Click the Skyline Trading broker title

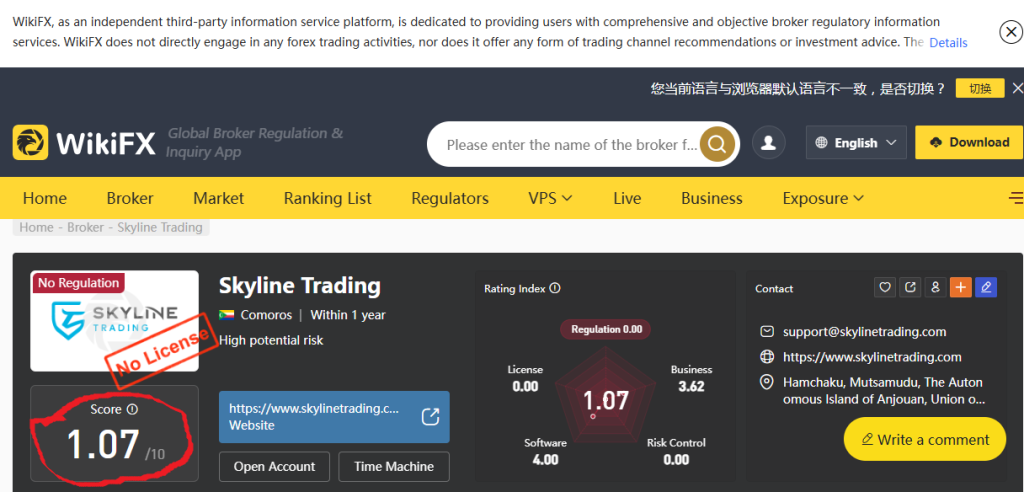(x=300, y=286)
